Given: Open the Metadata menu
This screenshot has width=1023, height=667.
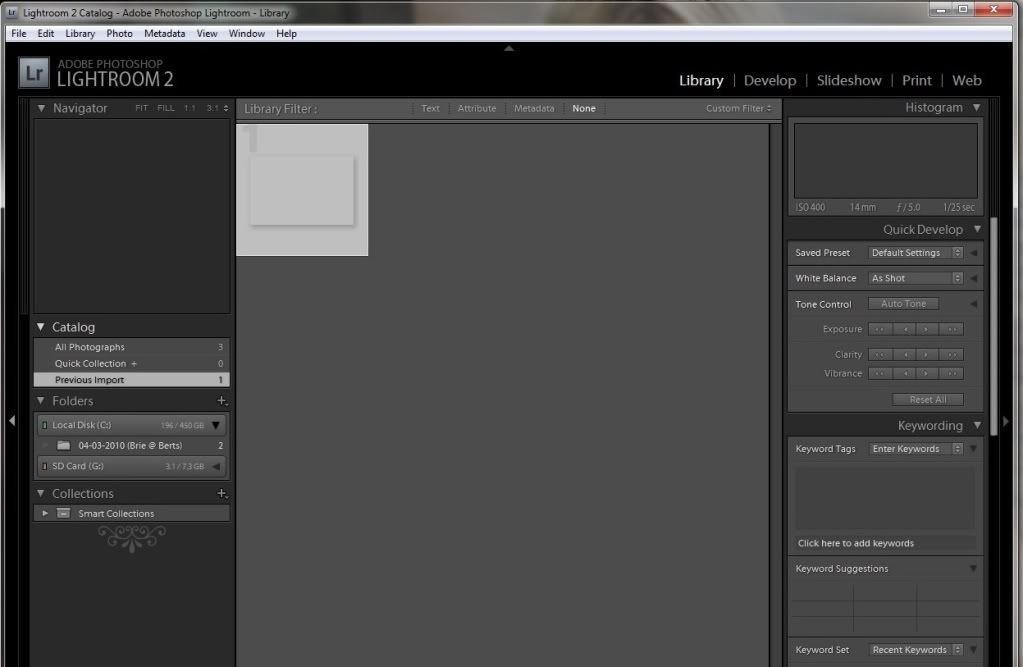Looking at the screenshot, I should (164, 33).
